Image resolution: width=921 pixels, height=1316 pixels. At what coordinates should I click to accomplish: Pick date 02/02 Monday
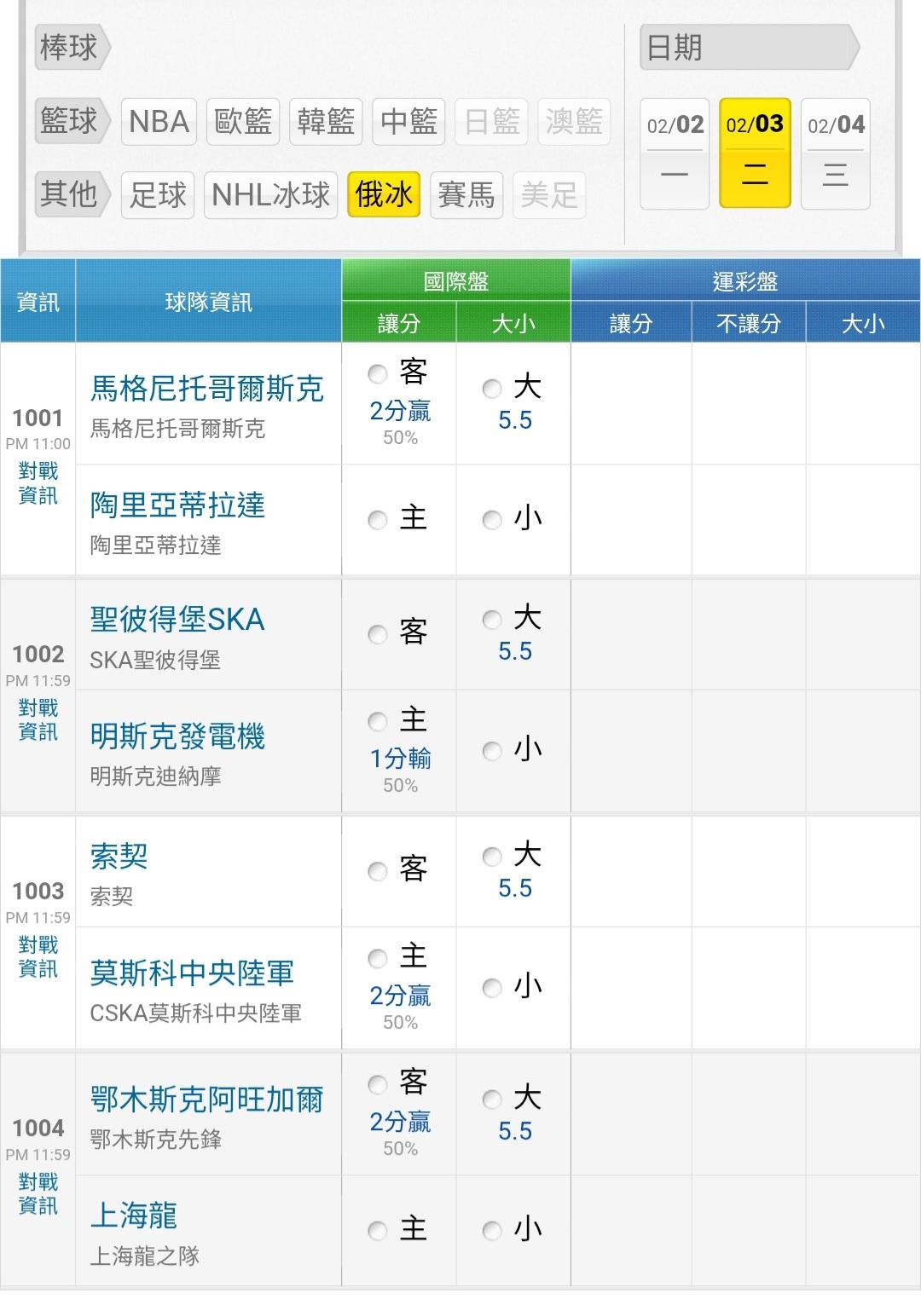(x=675, y=153)
